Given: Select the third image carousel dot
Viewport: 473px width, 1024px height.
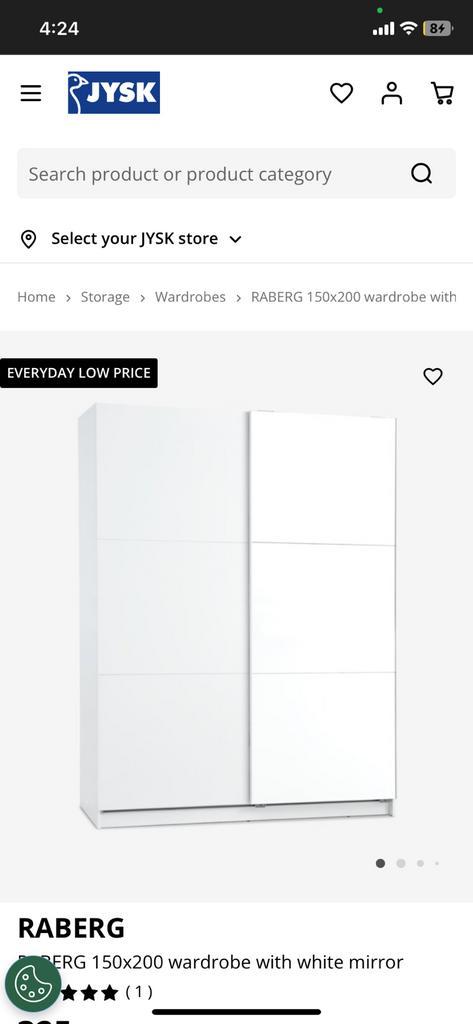Looking at the screenshot, I should click(420, 863).
